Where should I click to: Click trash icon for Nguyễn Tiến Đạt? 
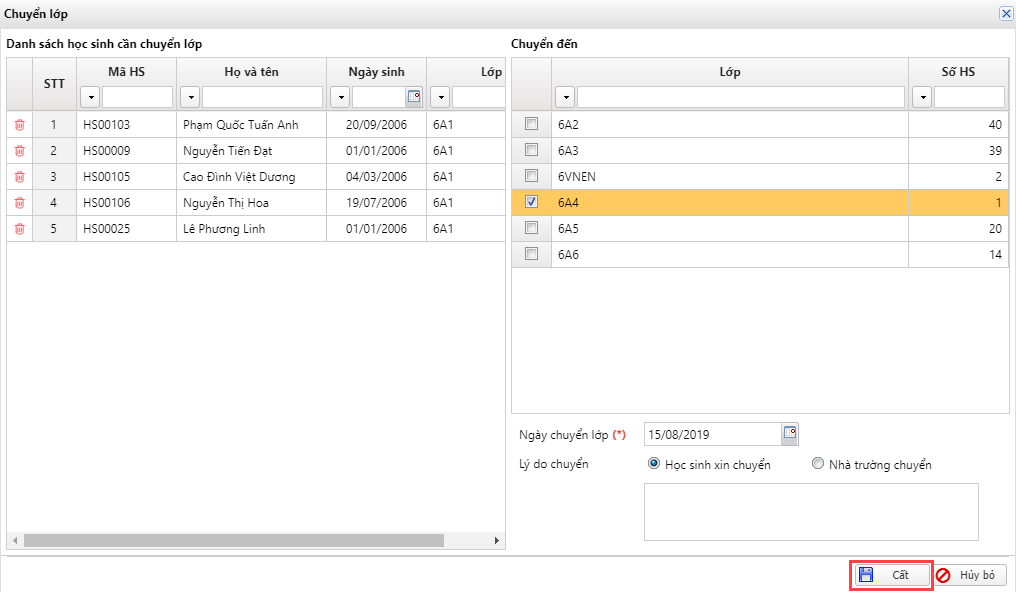[x=19, y=151]
